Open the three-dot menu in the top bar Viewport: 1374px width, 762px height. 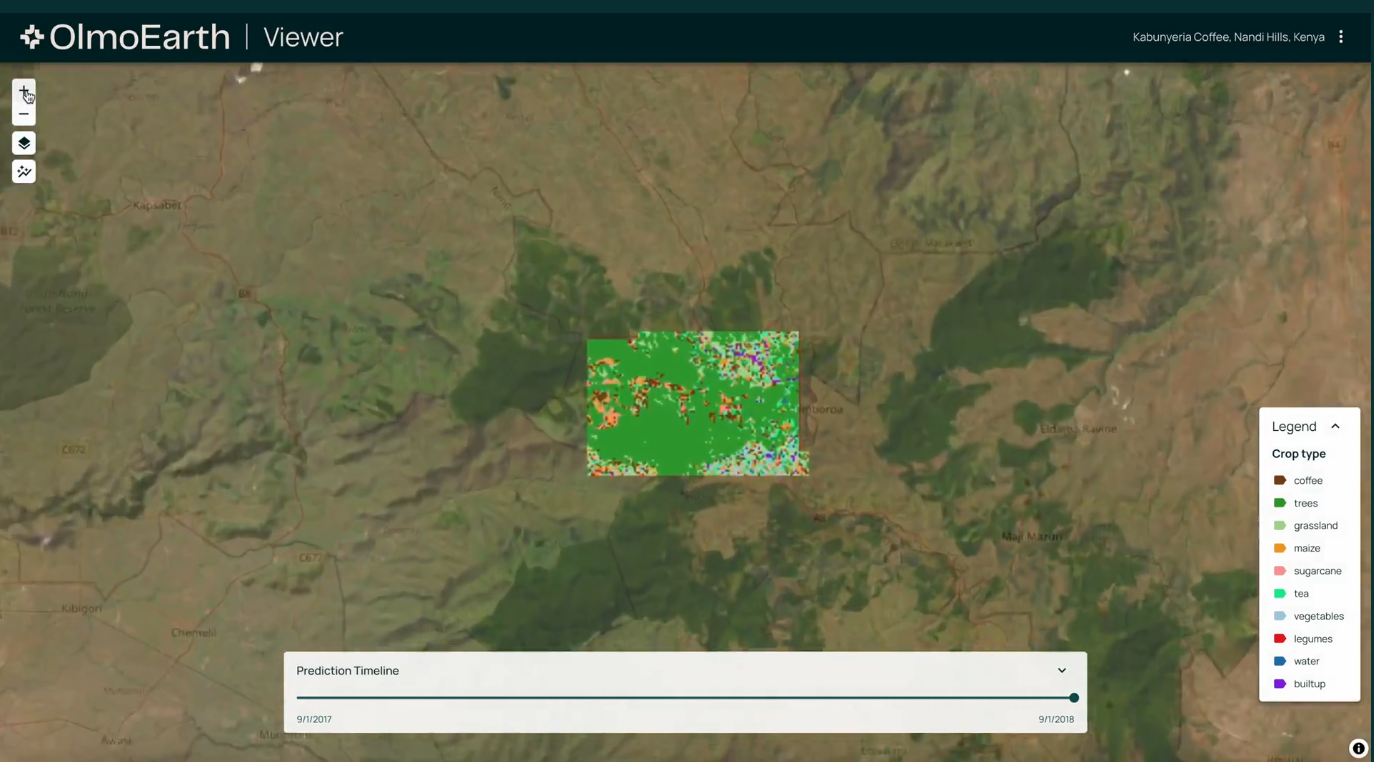pyautogui.click(x=1341, y=36)
